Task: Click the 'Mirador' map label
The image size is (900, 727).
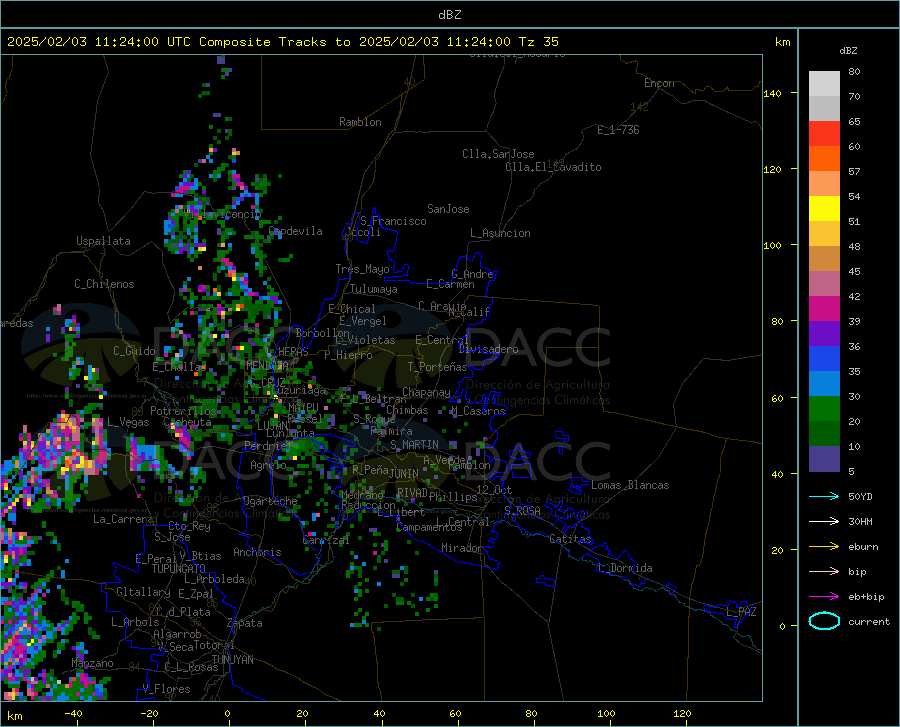Action: coord(461,548)
